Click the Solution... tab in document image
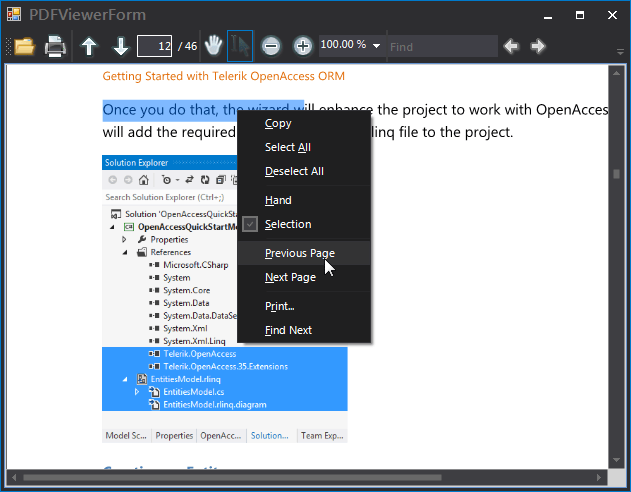Viewport: 631px width, 492px height. [270, 436]
